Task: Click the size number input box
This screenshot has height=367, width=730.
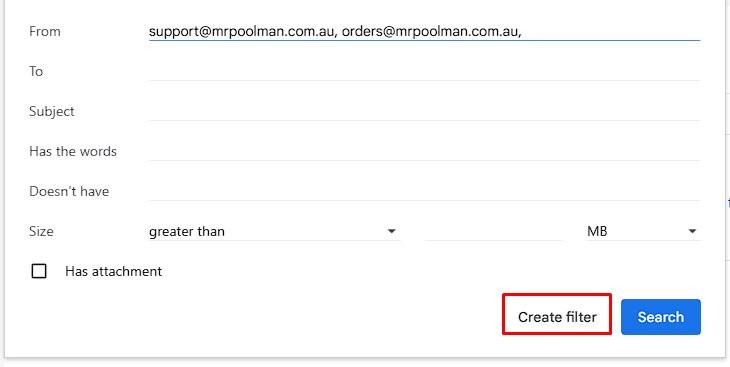Action: pos(493,231)
